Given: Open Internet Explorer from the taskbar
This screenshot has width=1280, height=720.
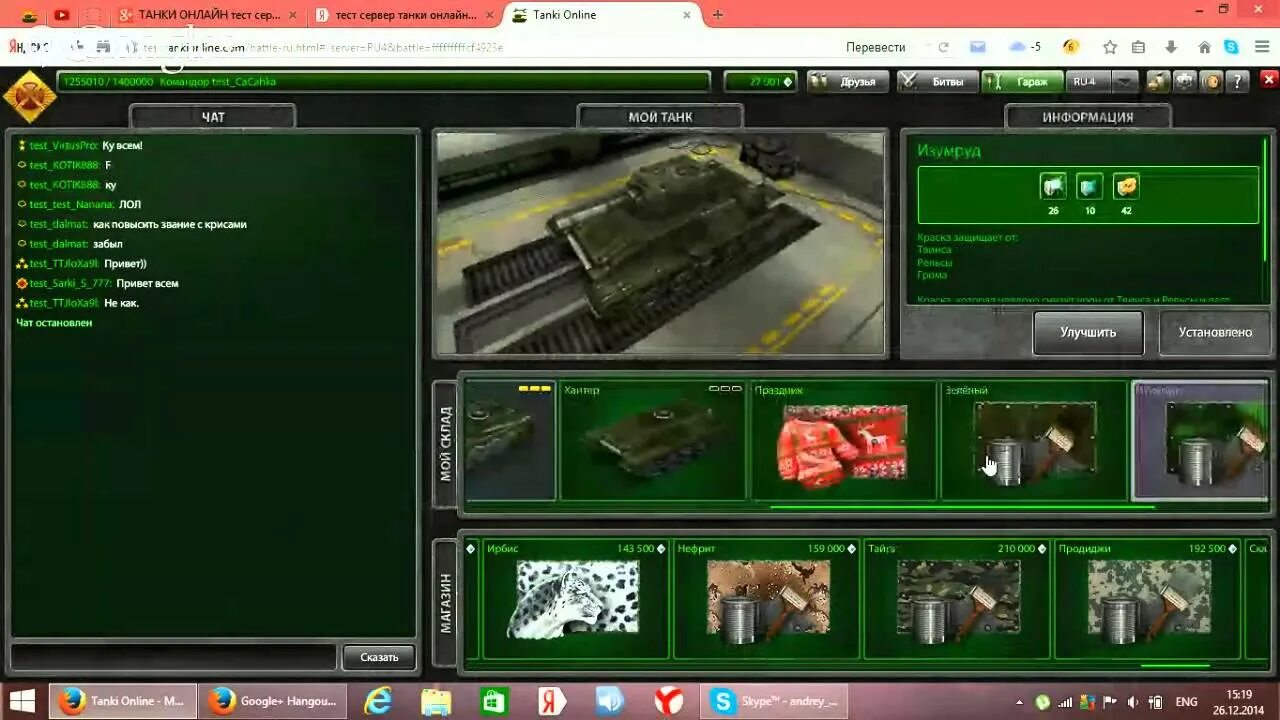Looking at the screenshot, I should point(378,701).
